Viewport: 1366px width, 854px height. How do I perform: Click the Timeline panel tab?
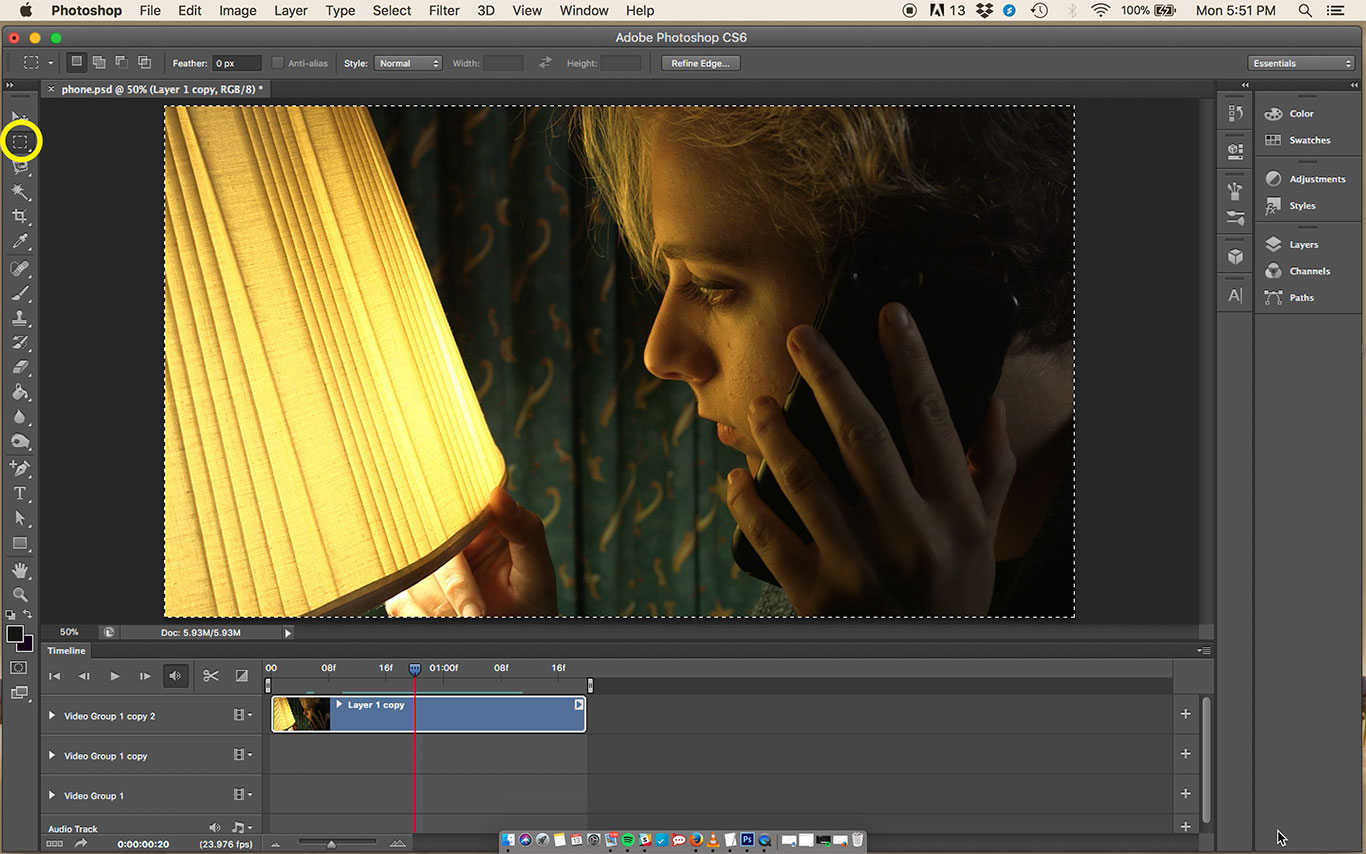67,651
